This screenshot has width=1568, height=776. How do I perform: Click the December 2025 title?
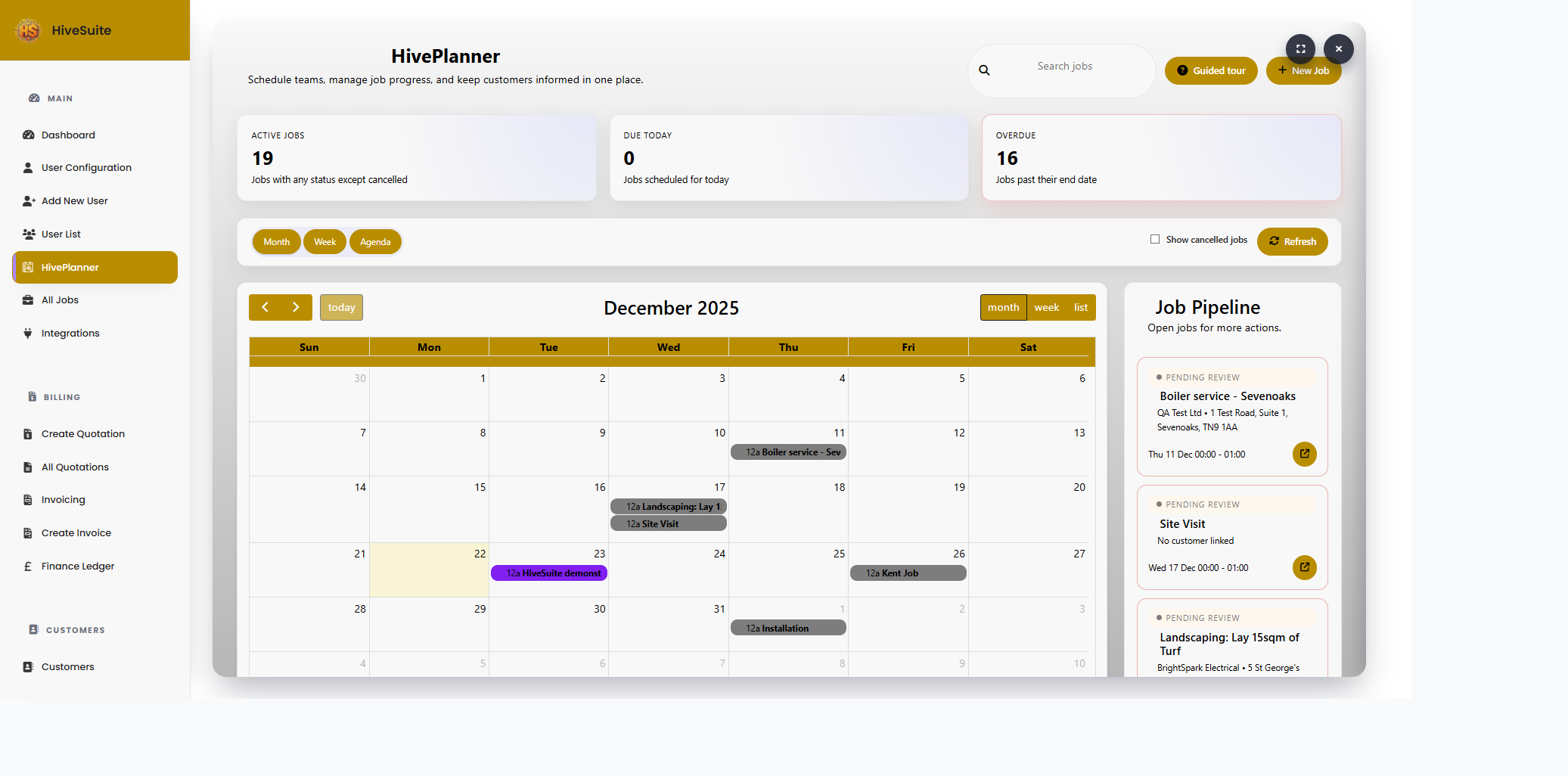click(671, 308)
